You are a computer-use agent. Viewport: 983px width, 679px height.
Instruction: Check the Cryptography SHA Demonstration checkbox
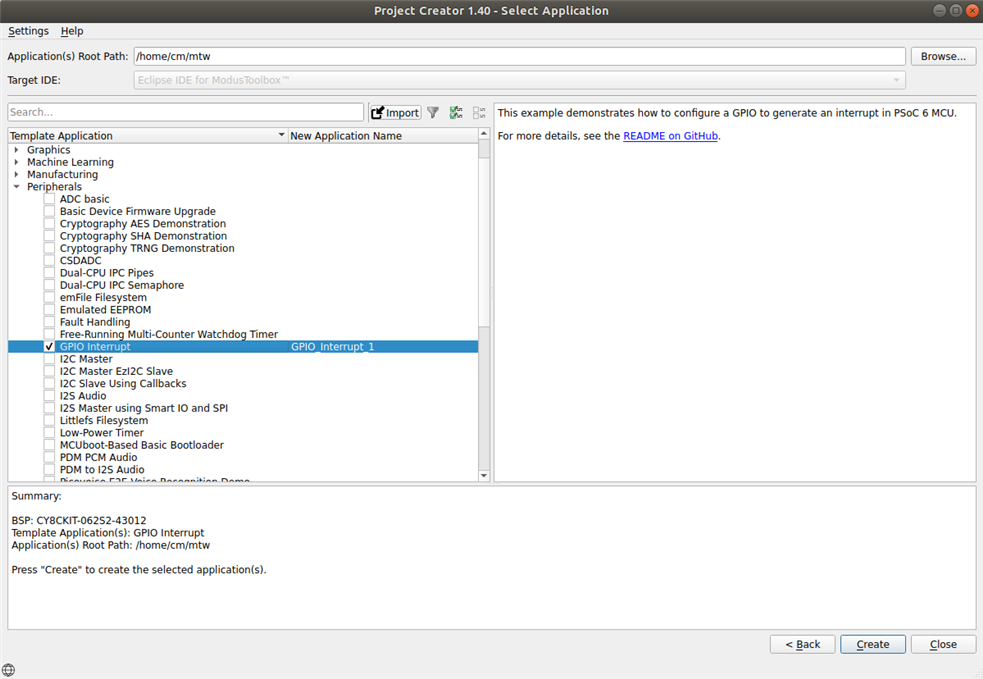pos(49,236)
